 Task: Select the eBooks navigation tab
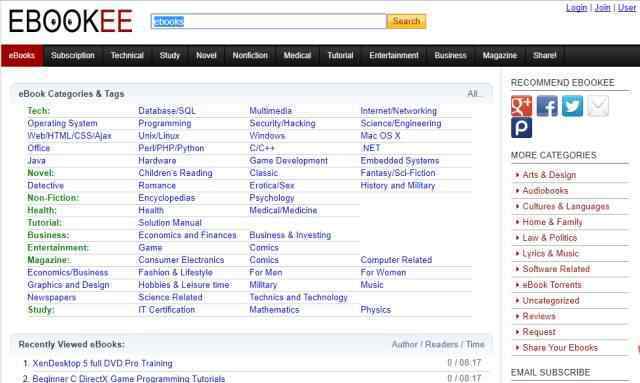[22, 56]
